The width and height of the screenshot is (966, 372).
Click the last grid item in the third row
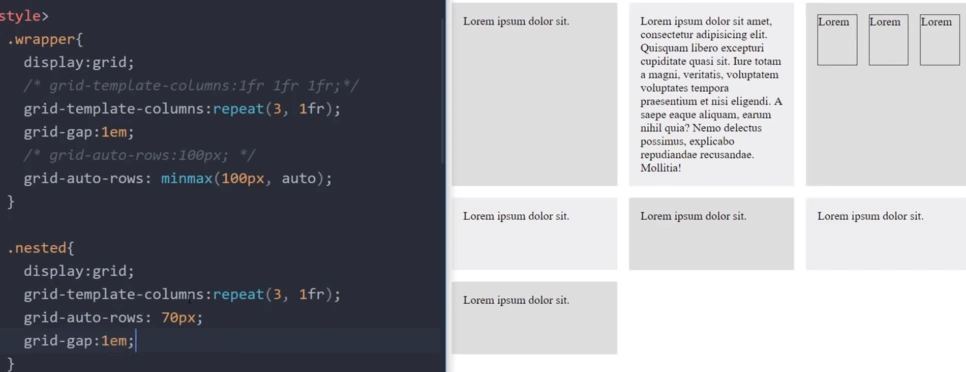pos(534,318)
